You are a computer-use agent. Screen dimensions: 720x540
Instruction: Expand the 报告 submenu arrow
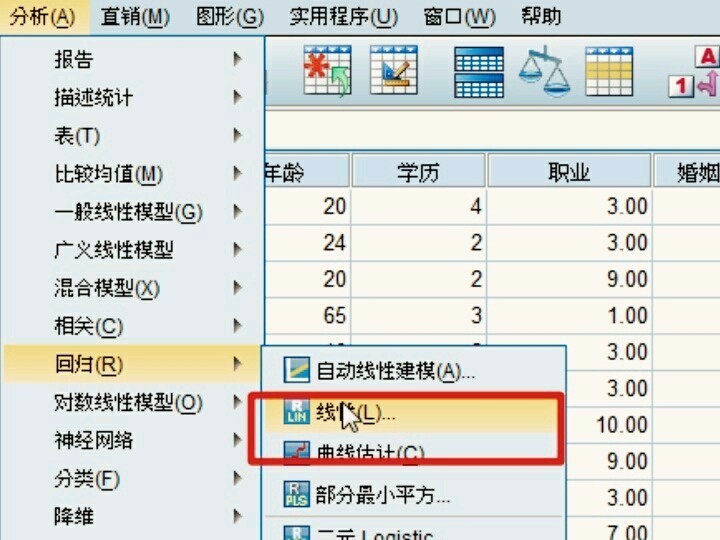(x=237, y=59)
